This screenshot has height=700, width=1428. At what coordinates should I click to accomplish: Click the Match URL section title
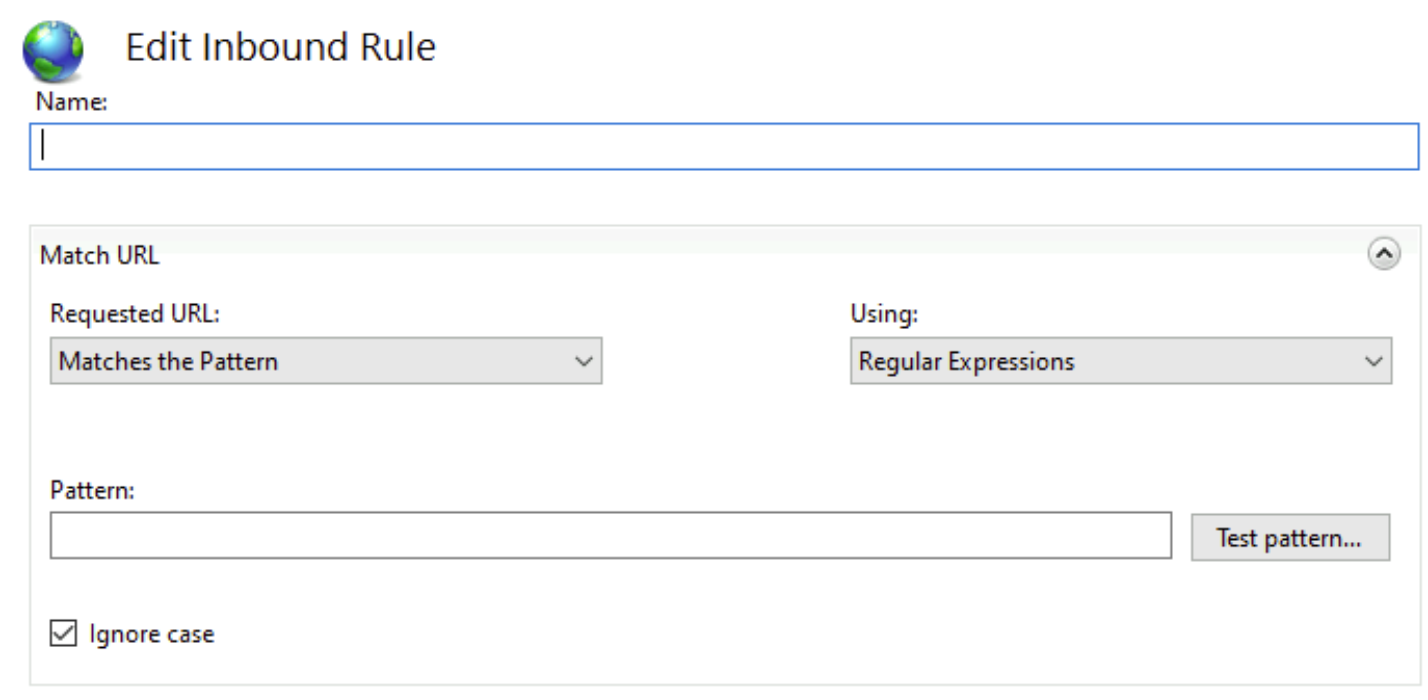pos(99,255)
